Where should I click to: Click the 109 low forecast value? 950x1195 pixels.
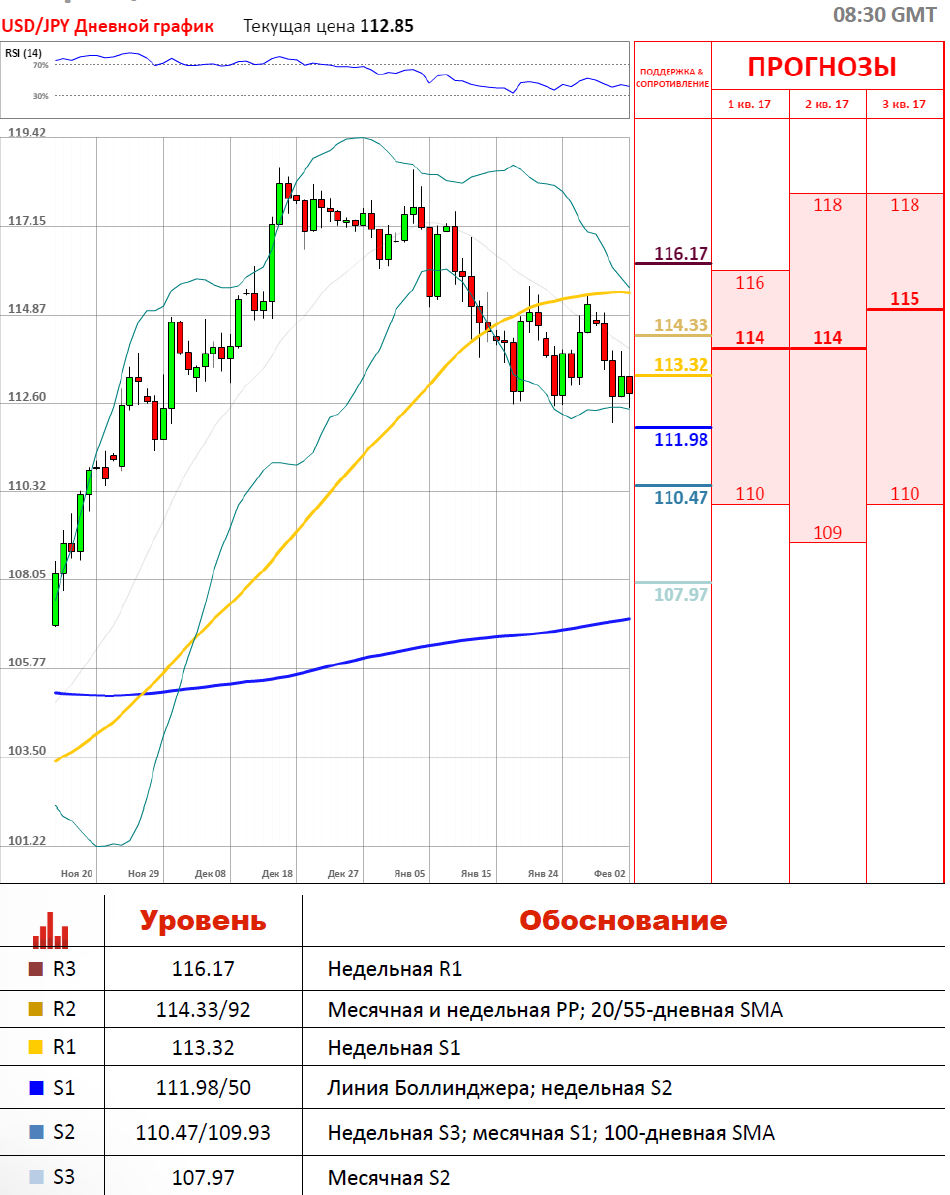pos(827,532)
